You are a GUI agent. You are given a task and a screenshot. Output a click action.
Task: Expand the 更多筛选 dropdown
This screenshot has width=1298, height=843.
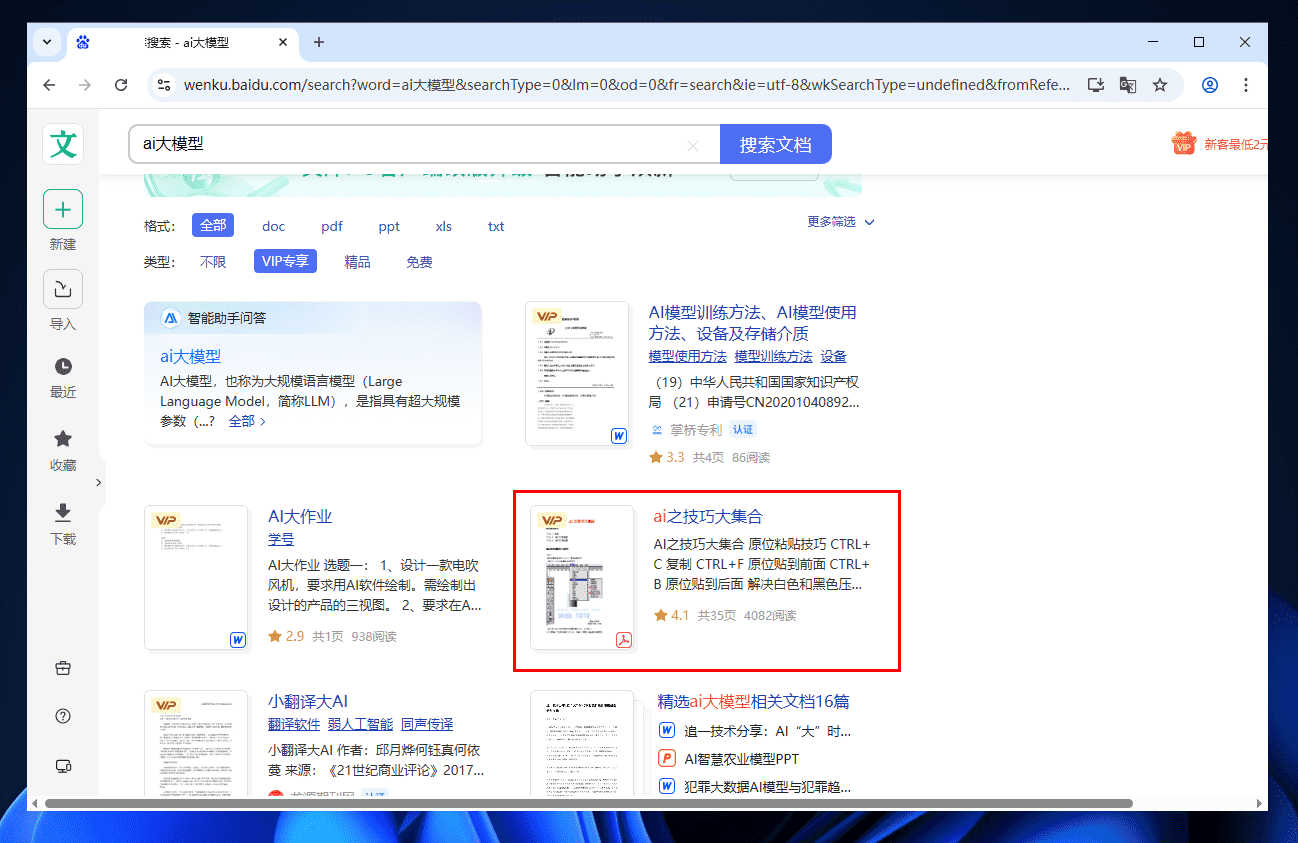tap(841, 222)
